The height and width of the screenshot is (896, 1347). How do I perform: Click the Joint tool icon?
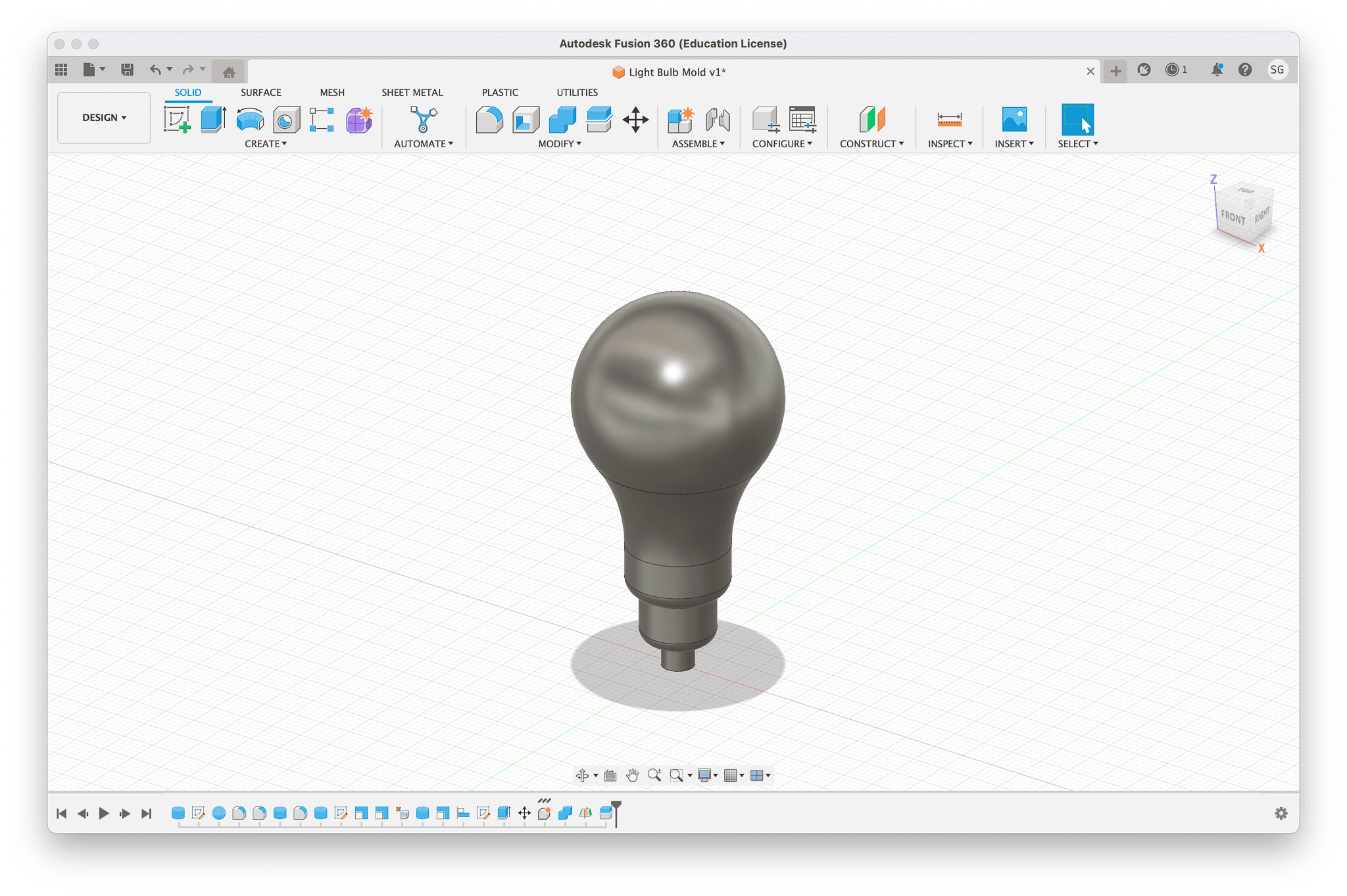[x=718, y=120]
